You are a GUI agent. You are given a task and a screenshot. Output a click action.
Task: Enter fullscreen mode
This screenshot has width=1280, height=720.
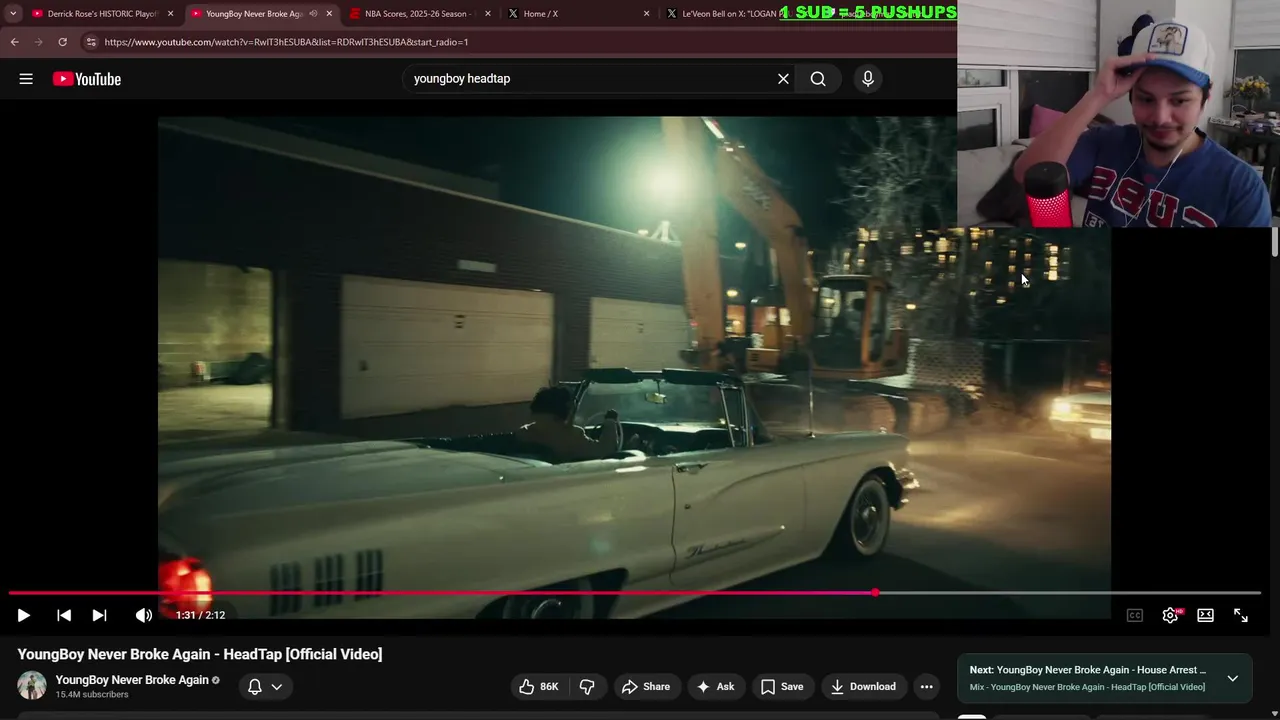click(1240, 615)
